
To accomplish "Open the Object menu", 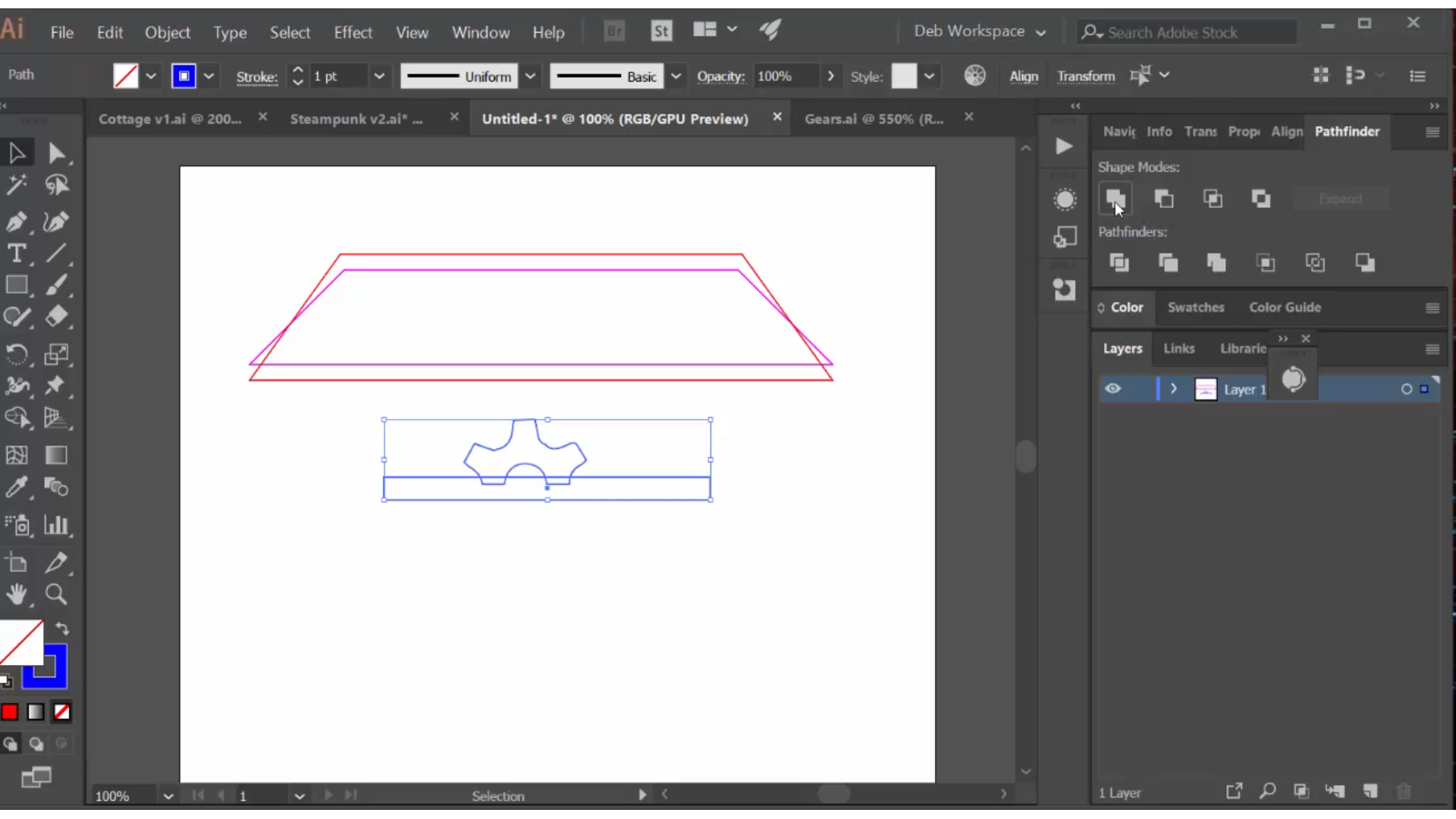I will (168, 32).
